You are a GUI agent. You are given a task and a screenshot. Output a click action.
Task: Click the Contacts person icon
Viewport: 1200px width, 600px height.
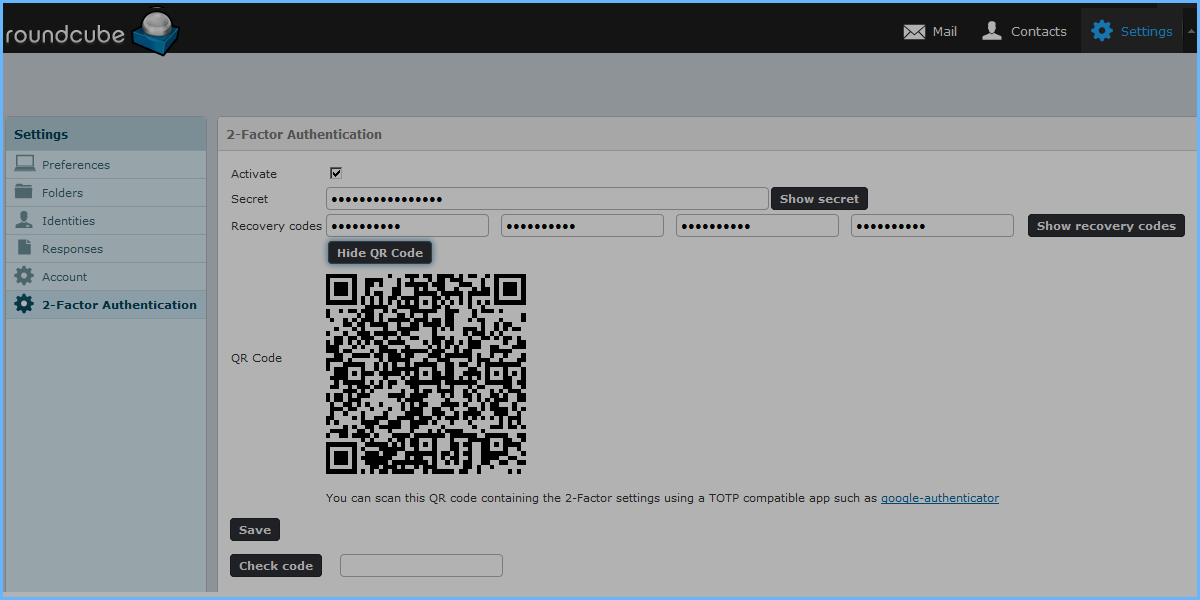click(x=992, y=31)
